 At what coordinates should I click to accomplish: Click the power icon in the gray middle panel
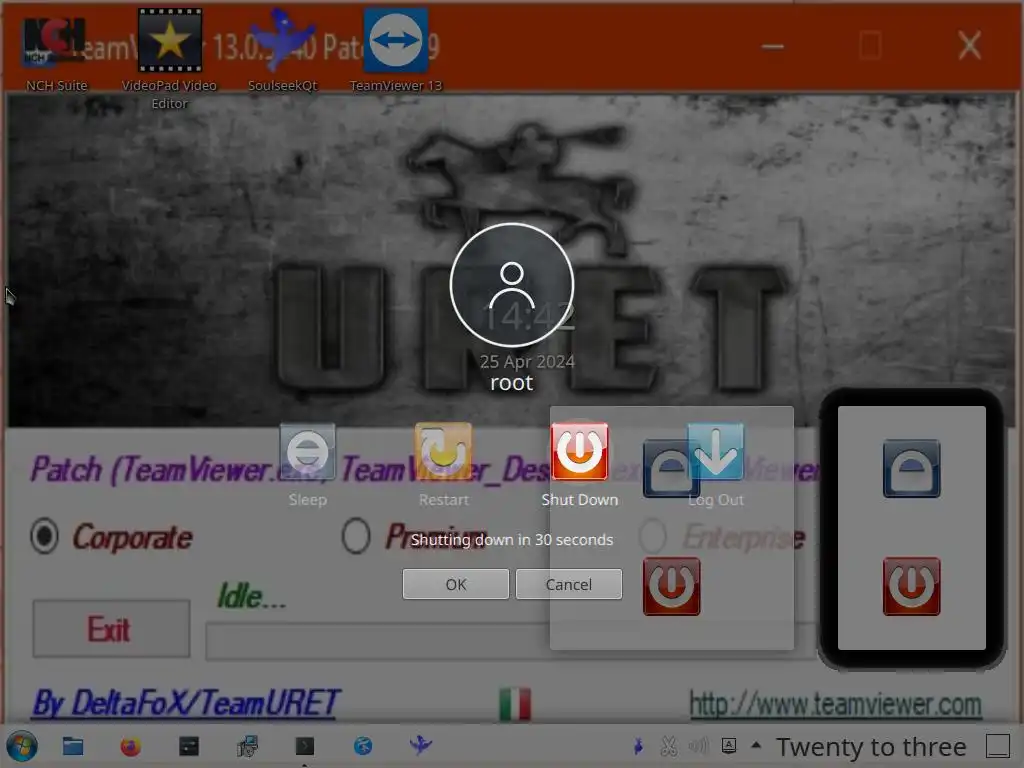[671, 586]
